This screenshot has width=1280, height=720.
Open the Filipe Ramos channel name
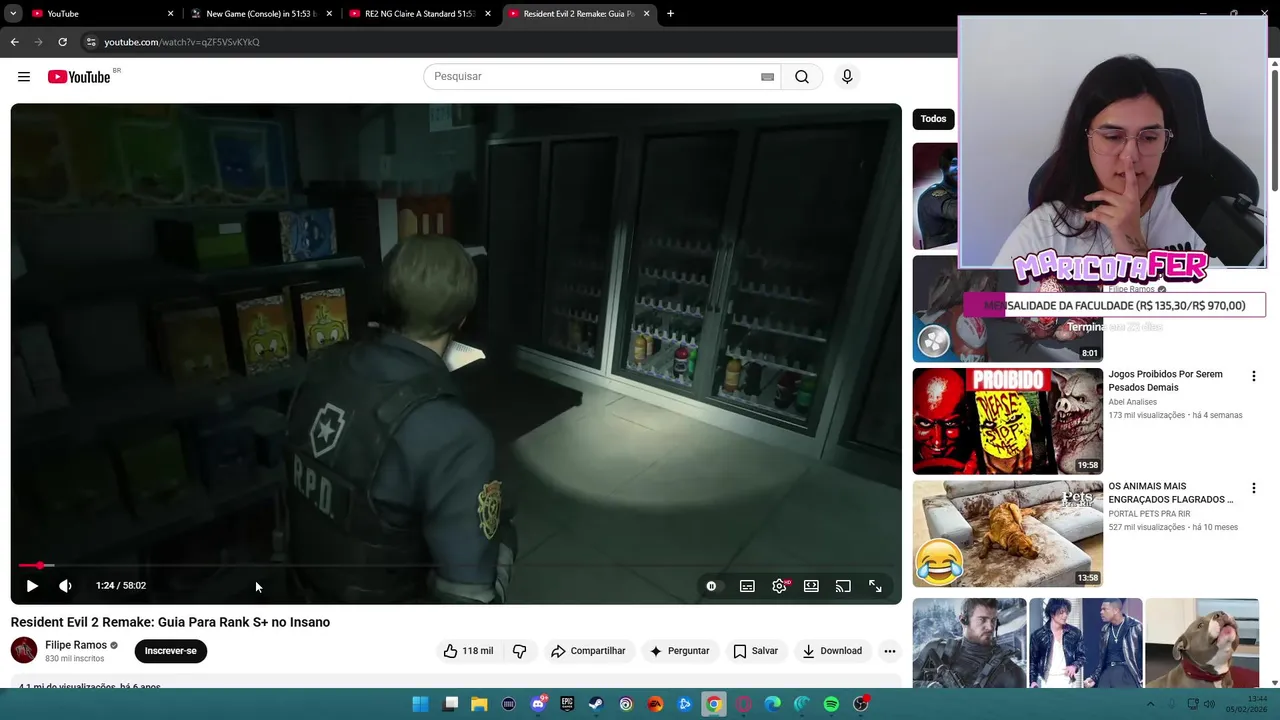click(x=76, y=645)
